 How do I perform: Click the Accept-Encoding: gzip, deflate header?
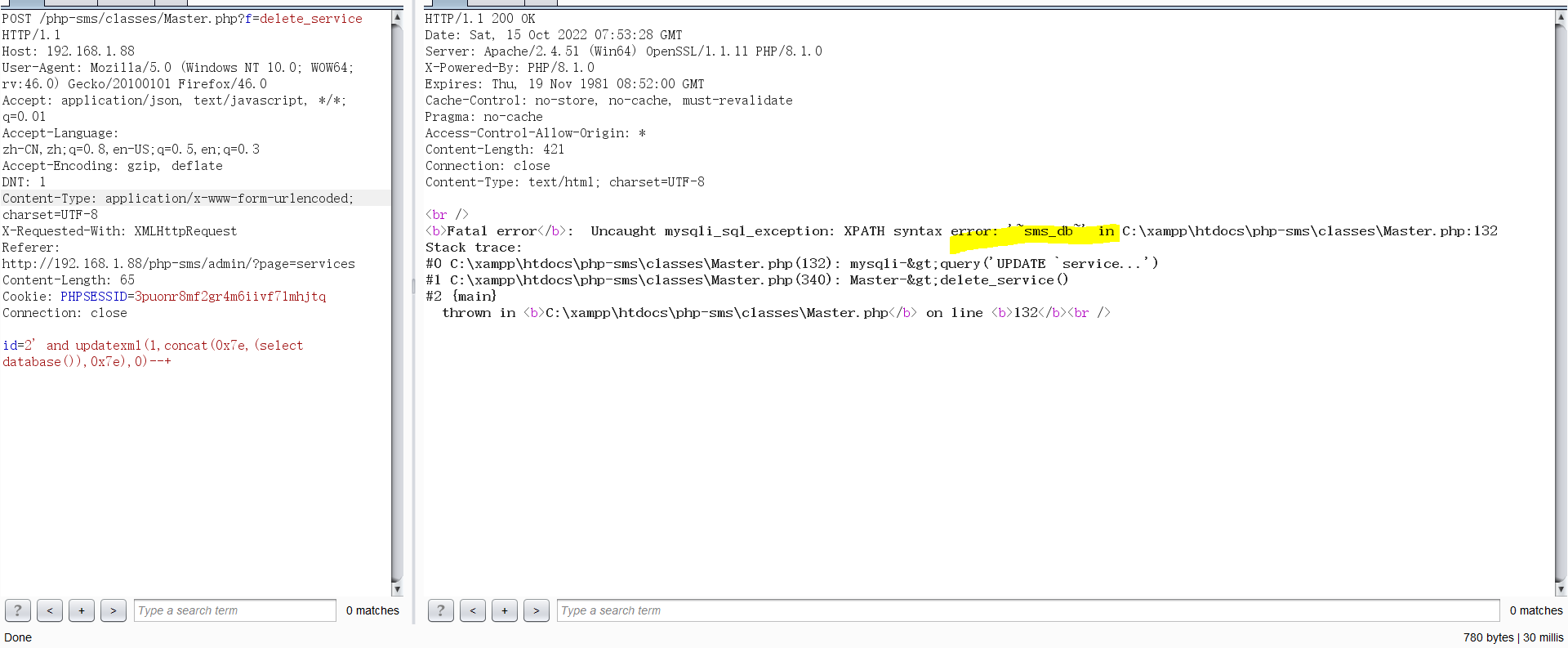click(x=113, y=166)
